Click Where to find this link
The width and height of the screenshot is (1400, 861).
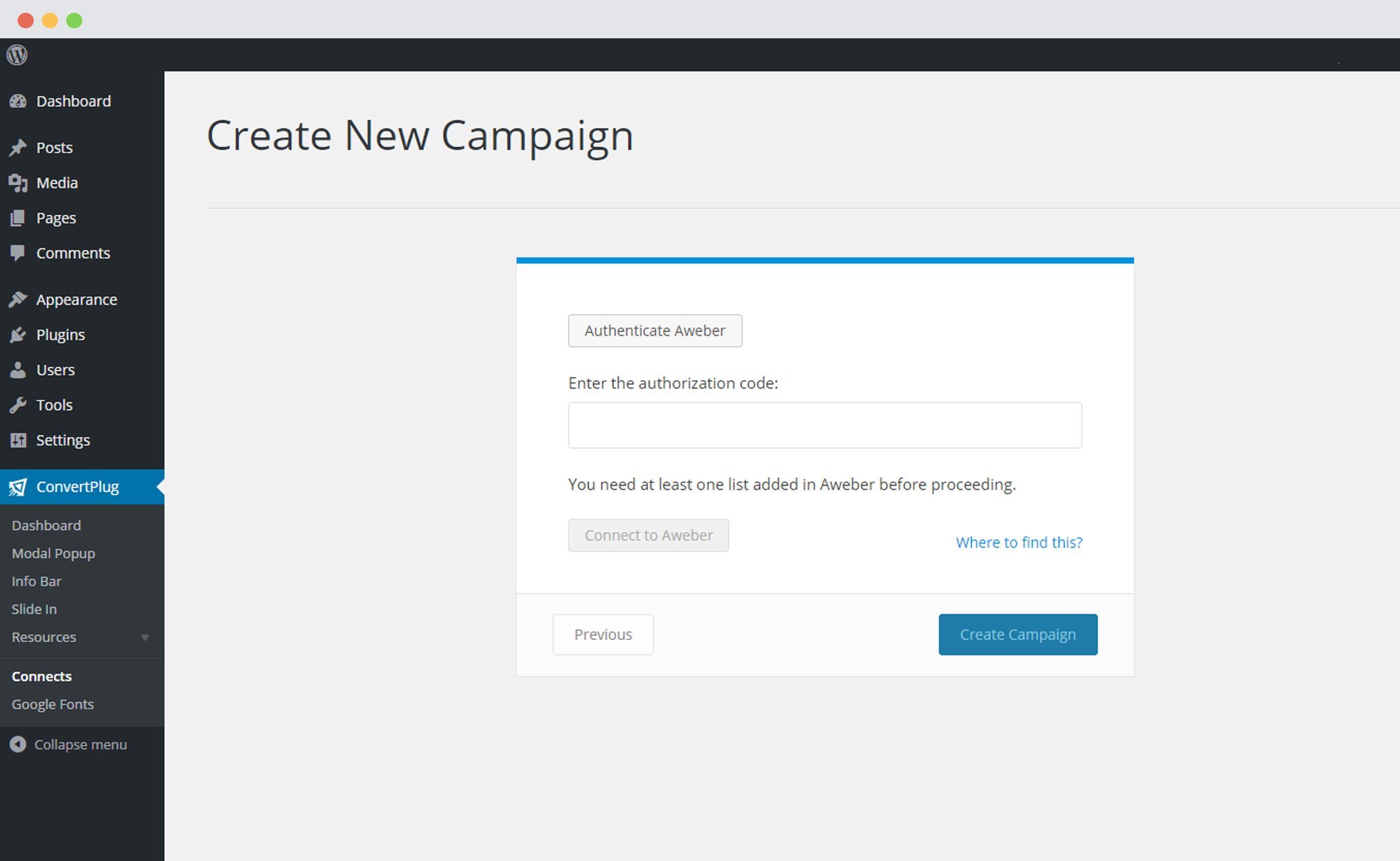tap(1018, 542)
